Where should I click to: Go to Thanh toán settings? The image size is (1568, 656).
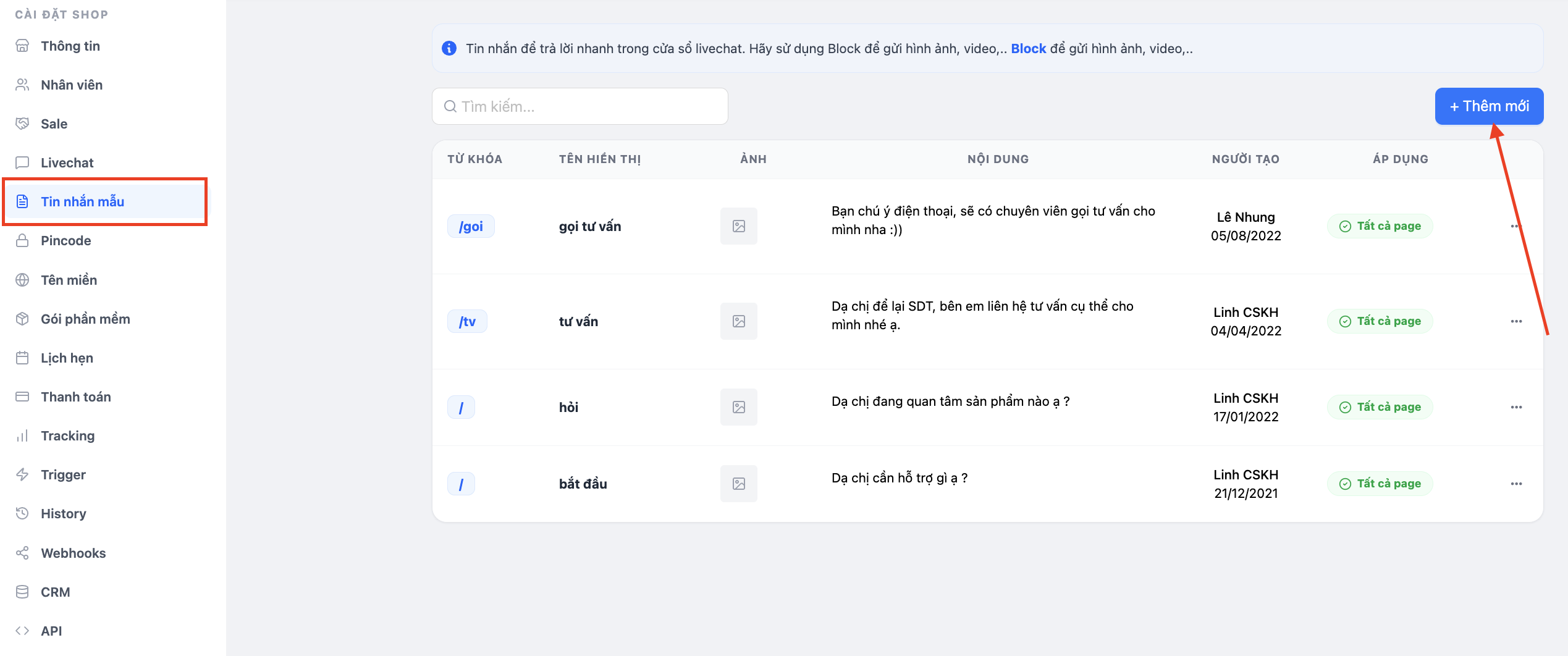tap(75, 397)
